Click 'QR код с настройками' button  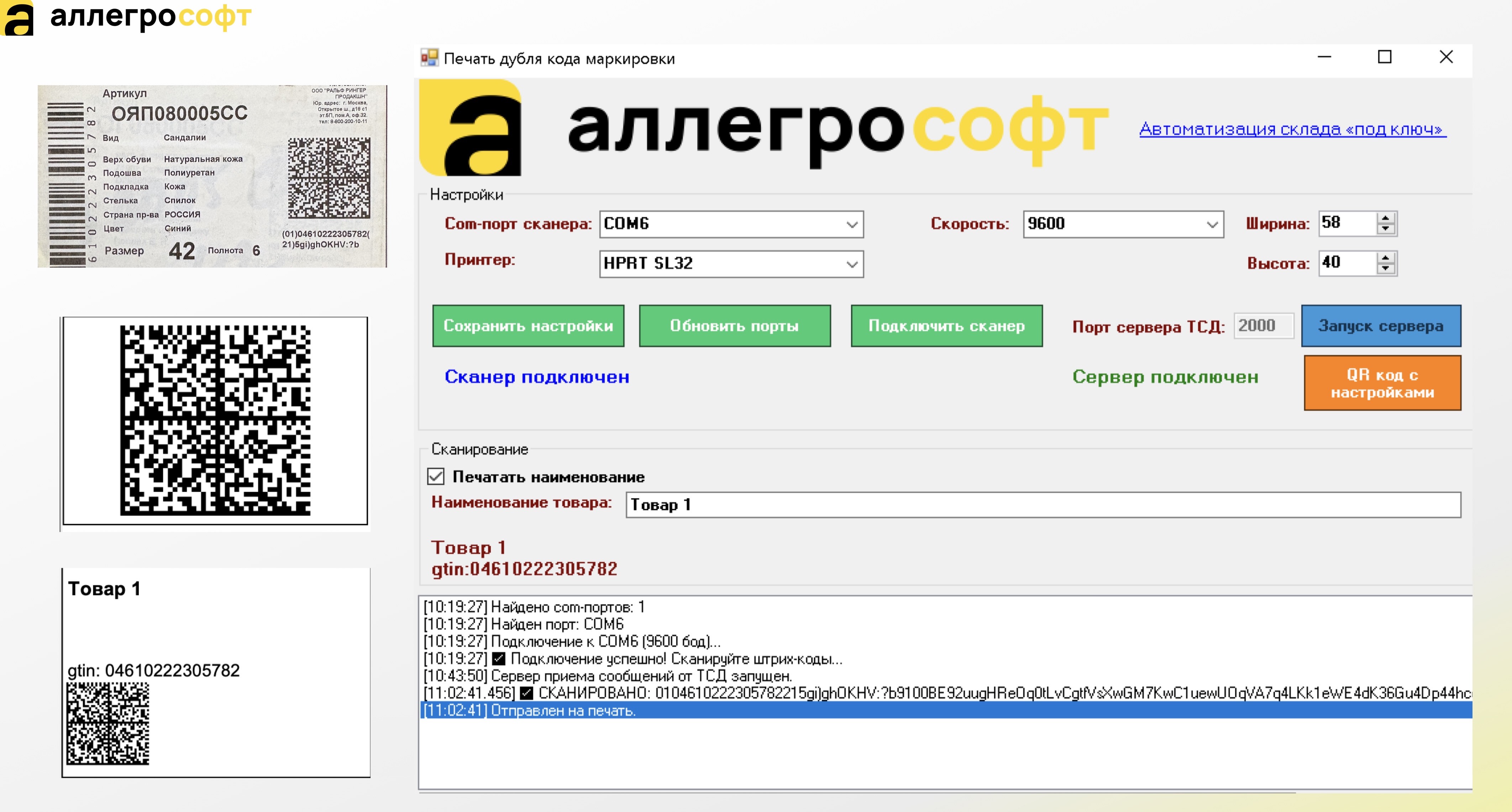(x=1382, y=383)
